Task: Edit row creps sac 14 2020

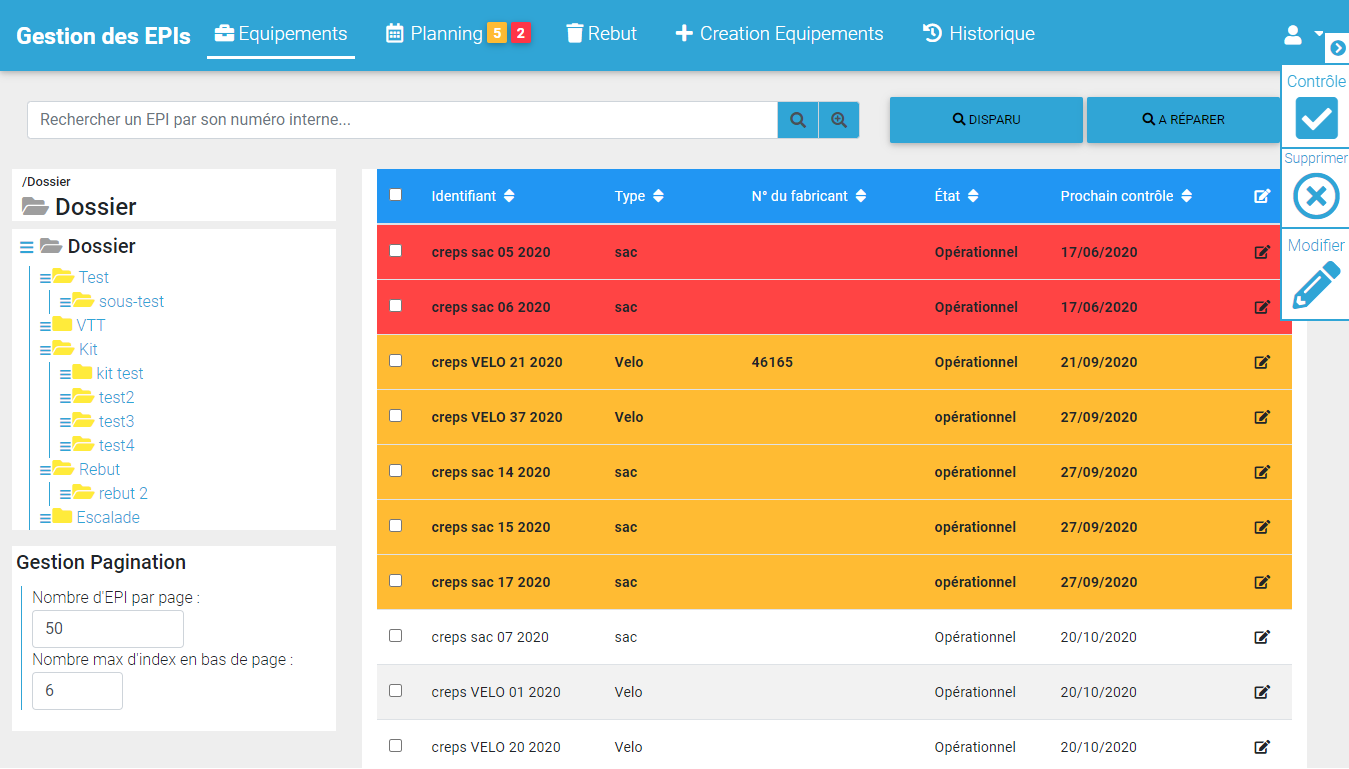Action: [1262, 472]
